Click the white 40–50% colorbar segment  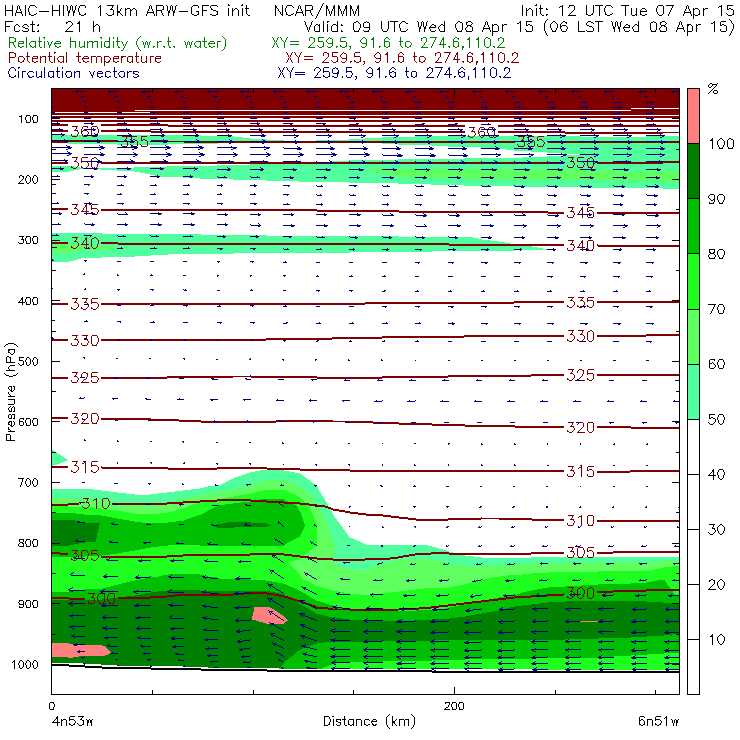[x=693, y=446]
